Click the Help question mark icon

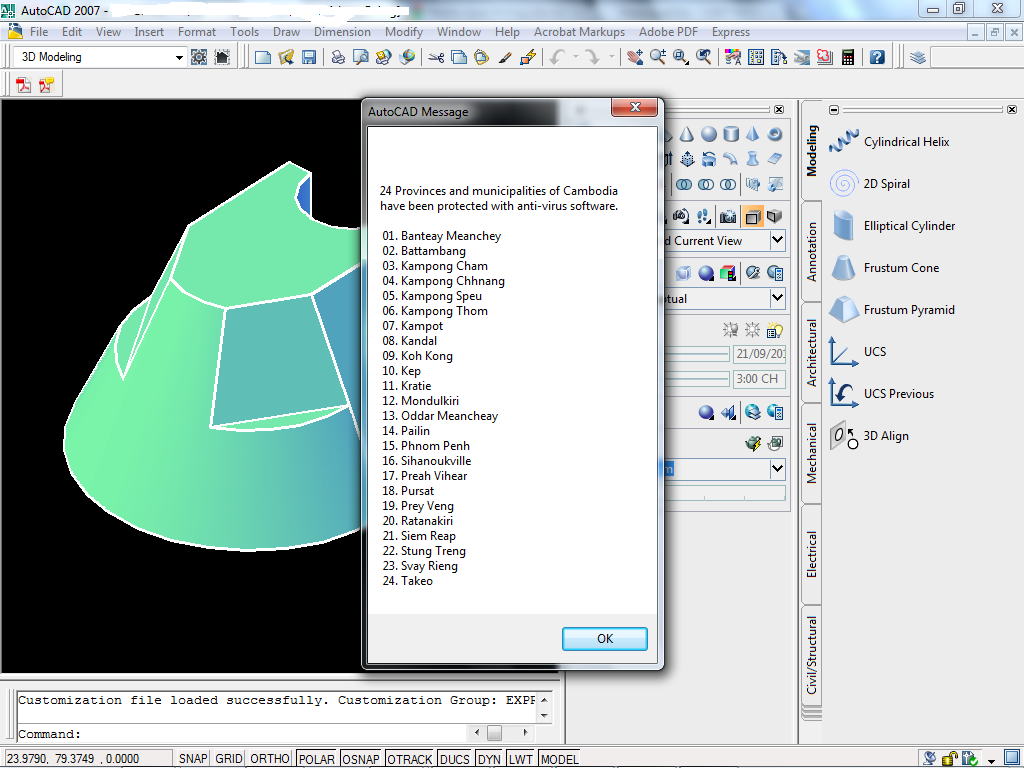click(877, 57)
